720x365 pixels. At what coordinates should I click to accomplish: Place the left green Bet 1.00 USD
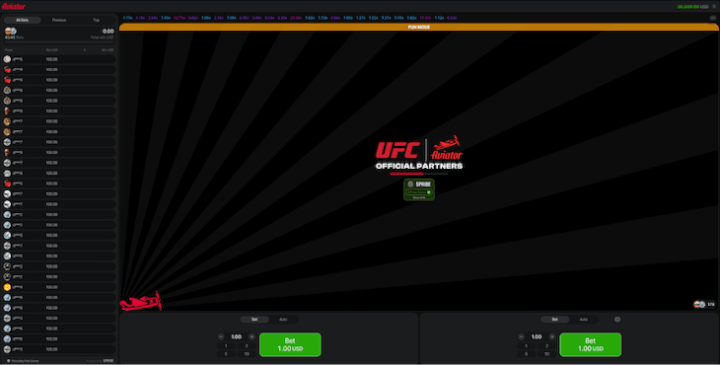(290, 344)
